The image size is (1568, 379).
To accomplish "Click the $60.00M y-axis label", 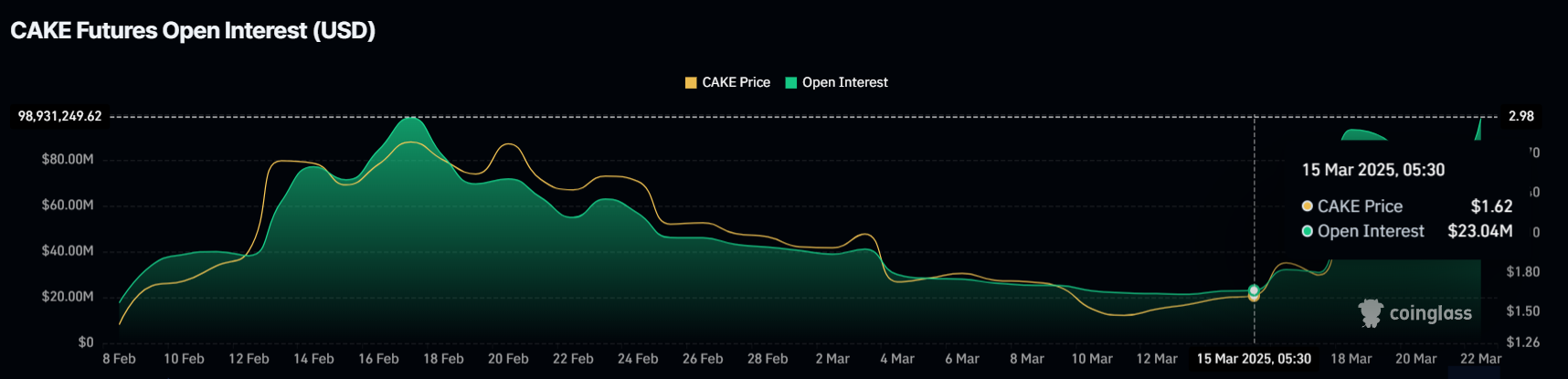I will tap(68, 205).
